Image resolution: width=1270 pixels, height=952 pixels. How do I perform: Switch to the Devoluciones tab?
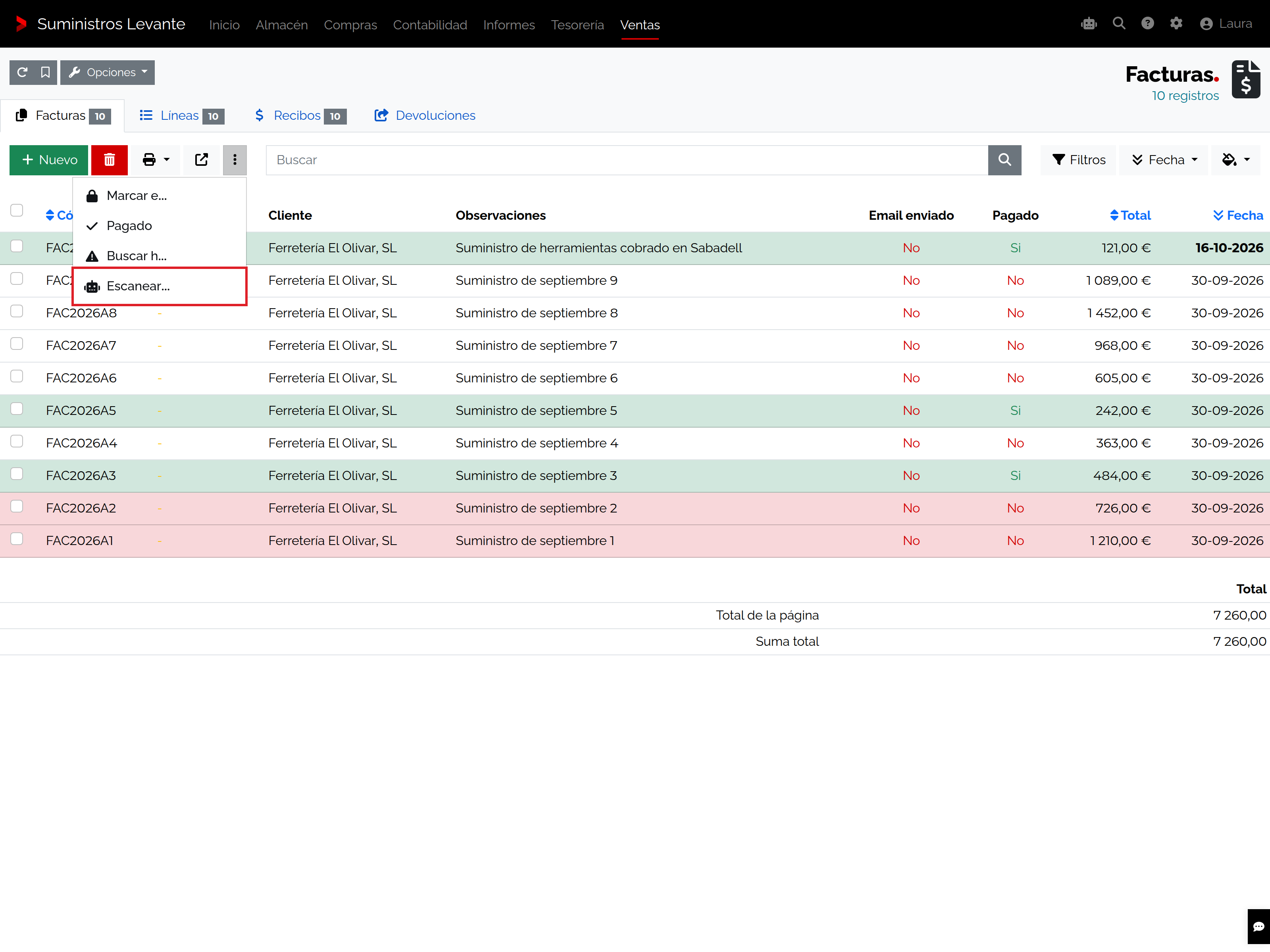pos(425,116)
